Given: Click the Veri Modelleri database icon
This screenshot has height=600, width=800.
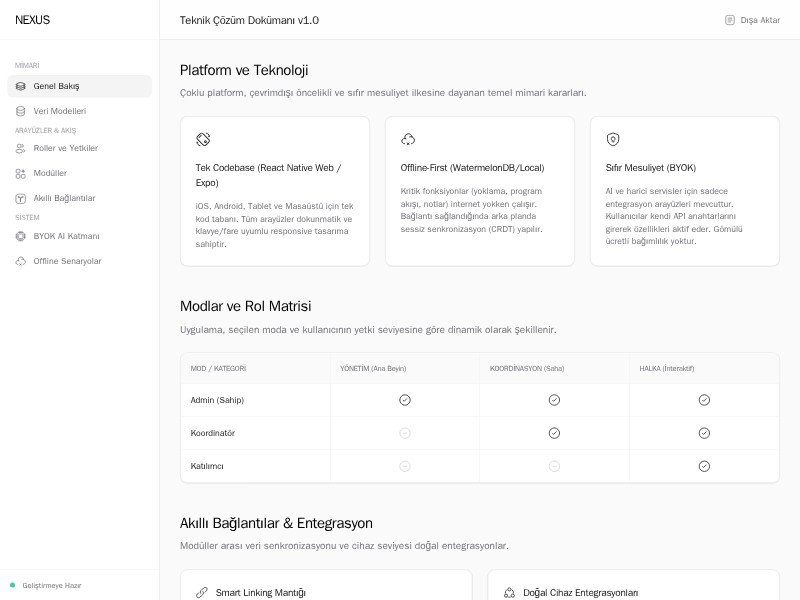Looking at the screenshot, I should click(x=21, y=111).
